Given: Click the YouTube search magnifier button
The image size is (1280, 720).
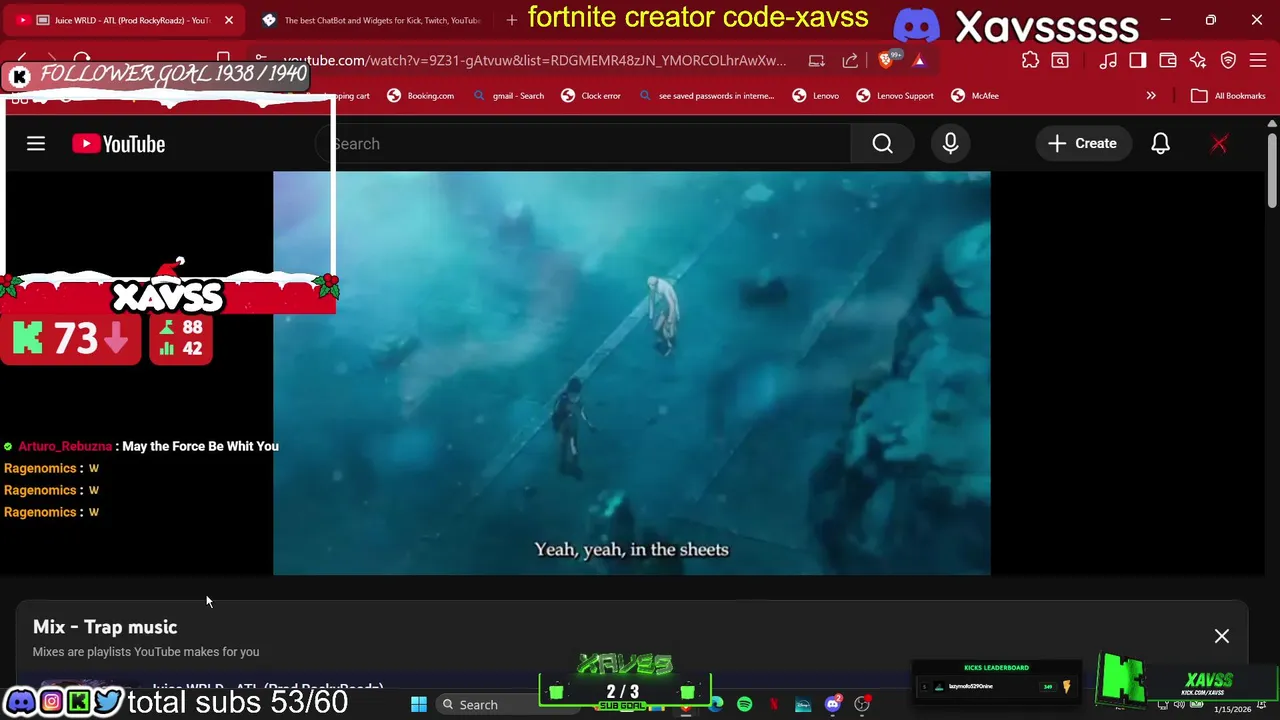Looking at the screenshot, I should [882, 144].
